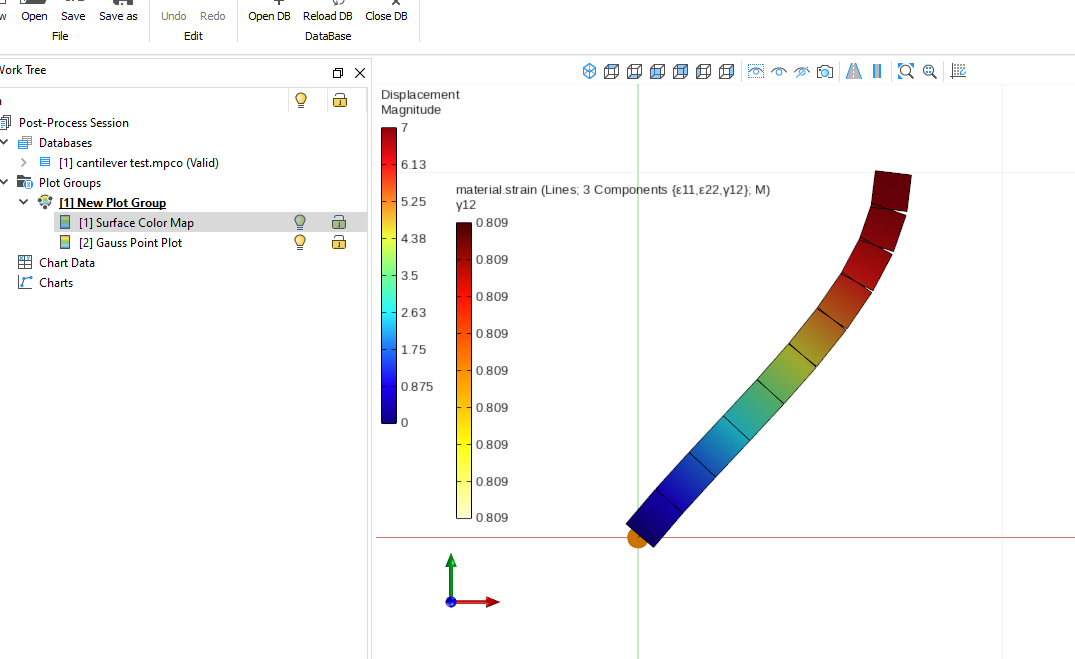Enable perspective projection road icon
The width and height of the screenshot is (1075, 659).
(854, 71)
